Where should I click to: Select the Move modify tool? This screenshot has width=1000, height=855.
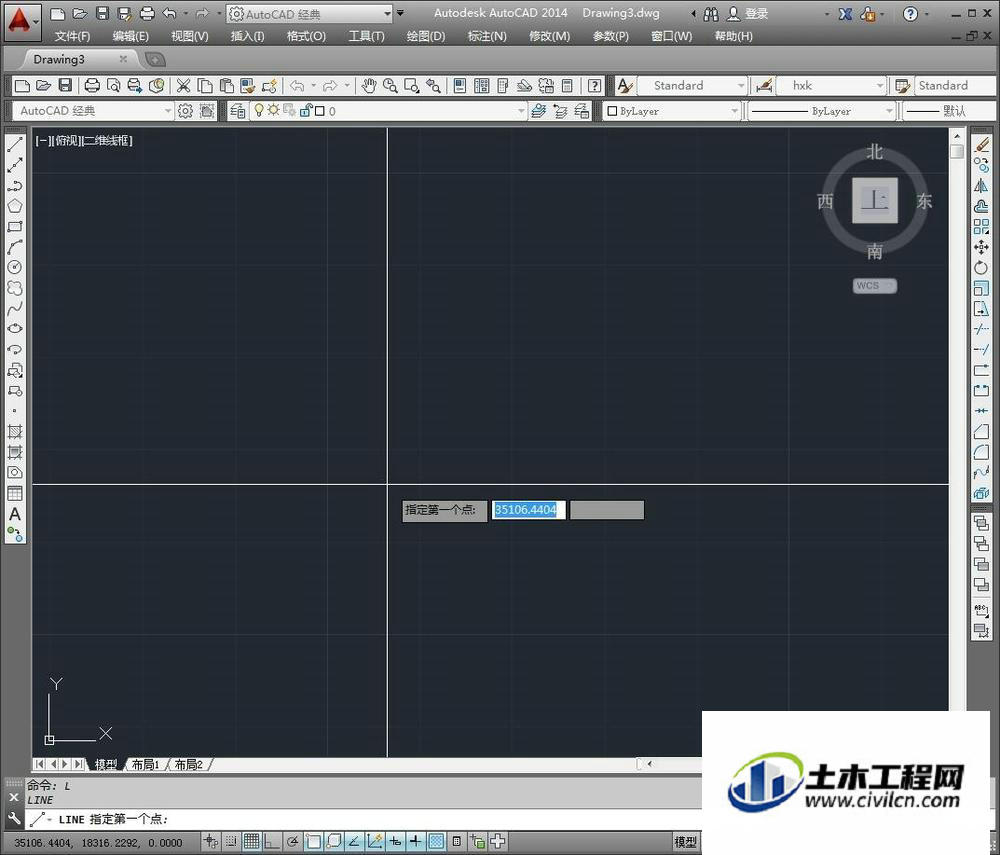(982, 247)
